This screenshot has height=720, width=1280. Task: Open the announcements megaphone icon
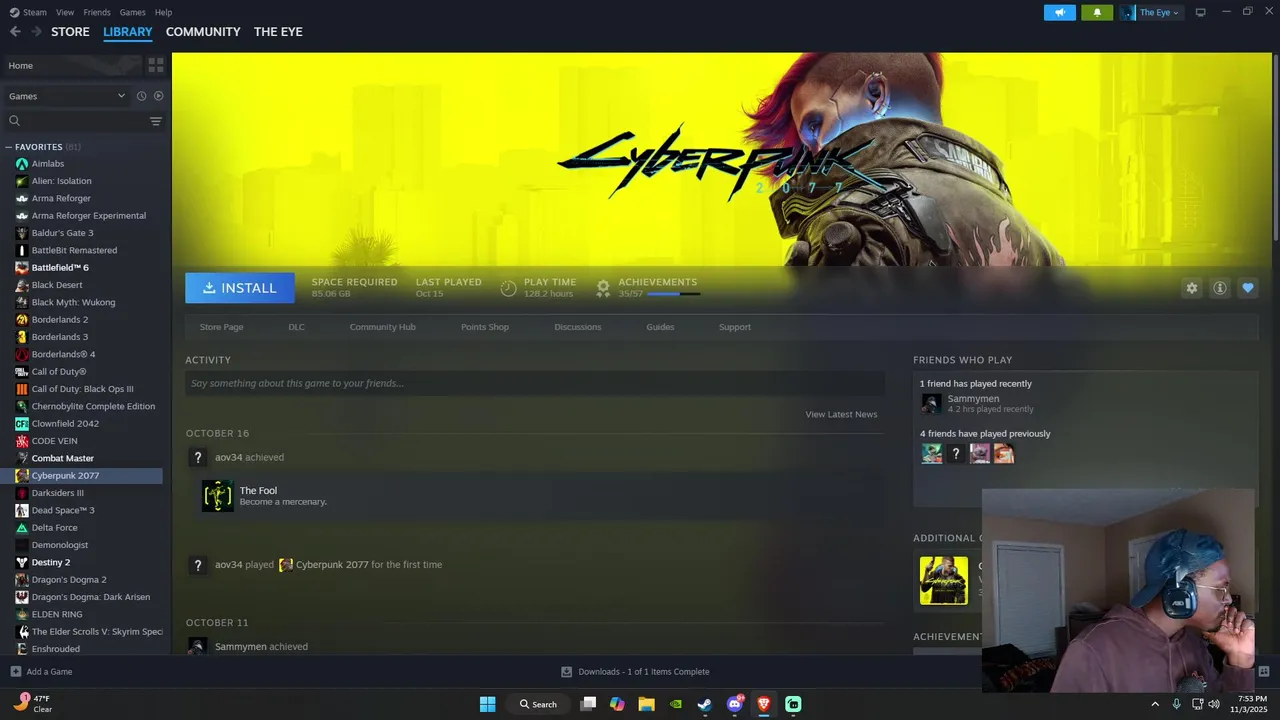point(1060,12)
